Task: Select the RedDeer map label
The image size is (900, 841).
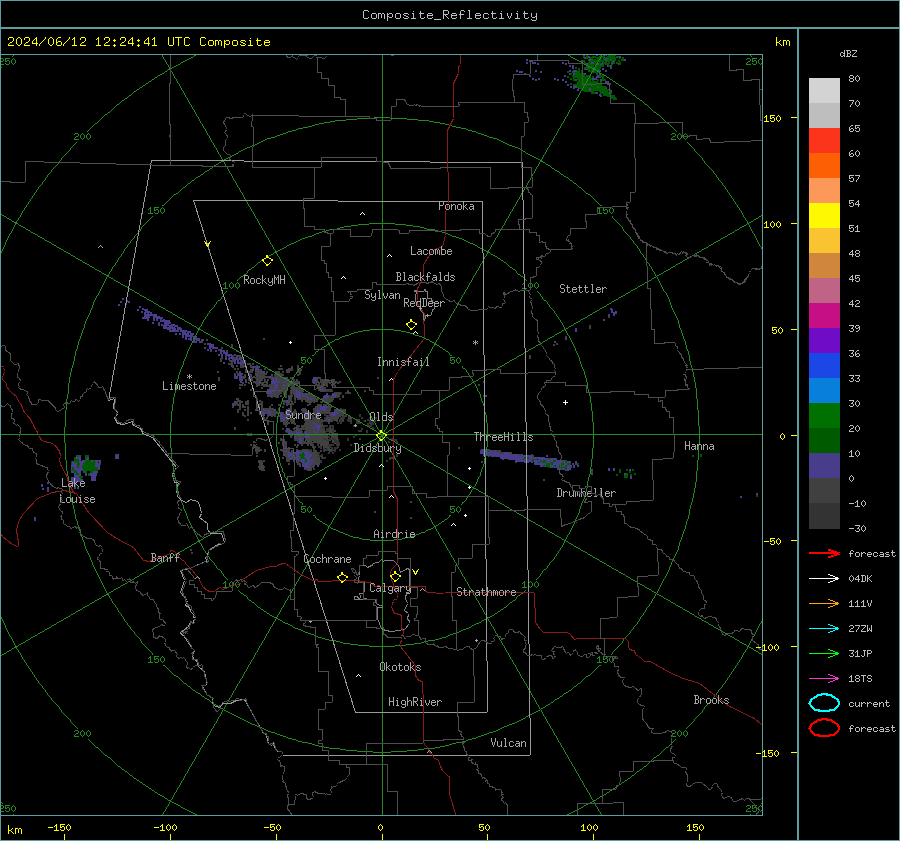Action: point(424,303)
